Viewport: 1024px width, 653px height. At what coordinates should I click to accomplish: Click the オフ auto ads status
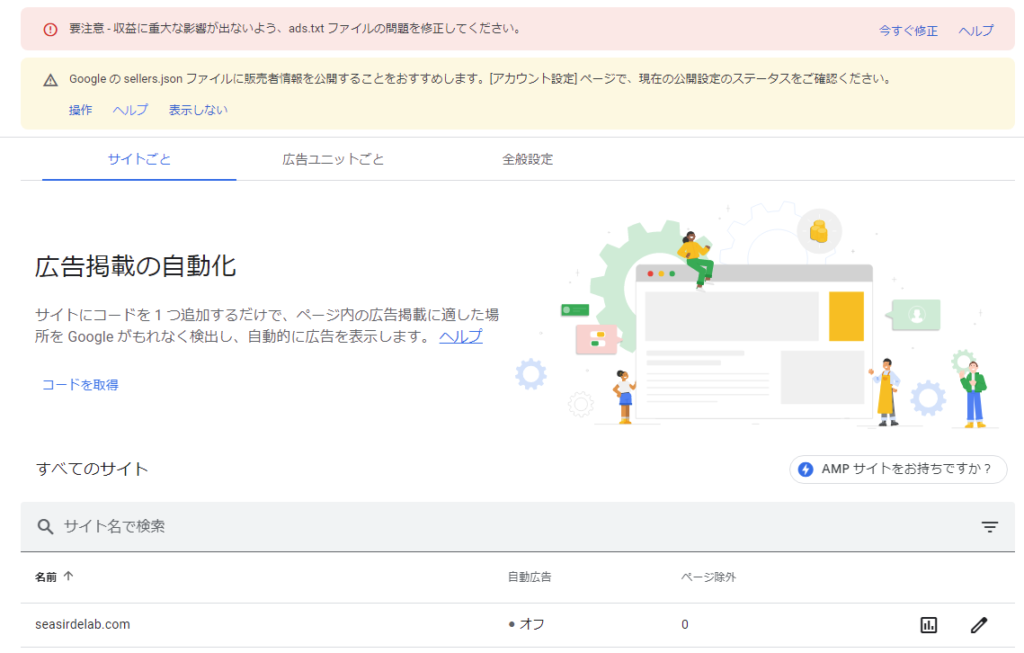(526, 624)
